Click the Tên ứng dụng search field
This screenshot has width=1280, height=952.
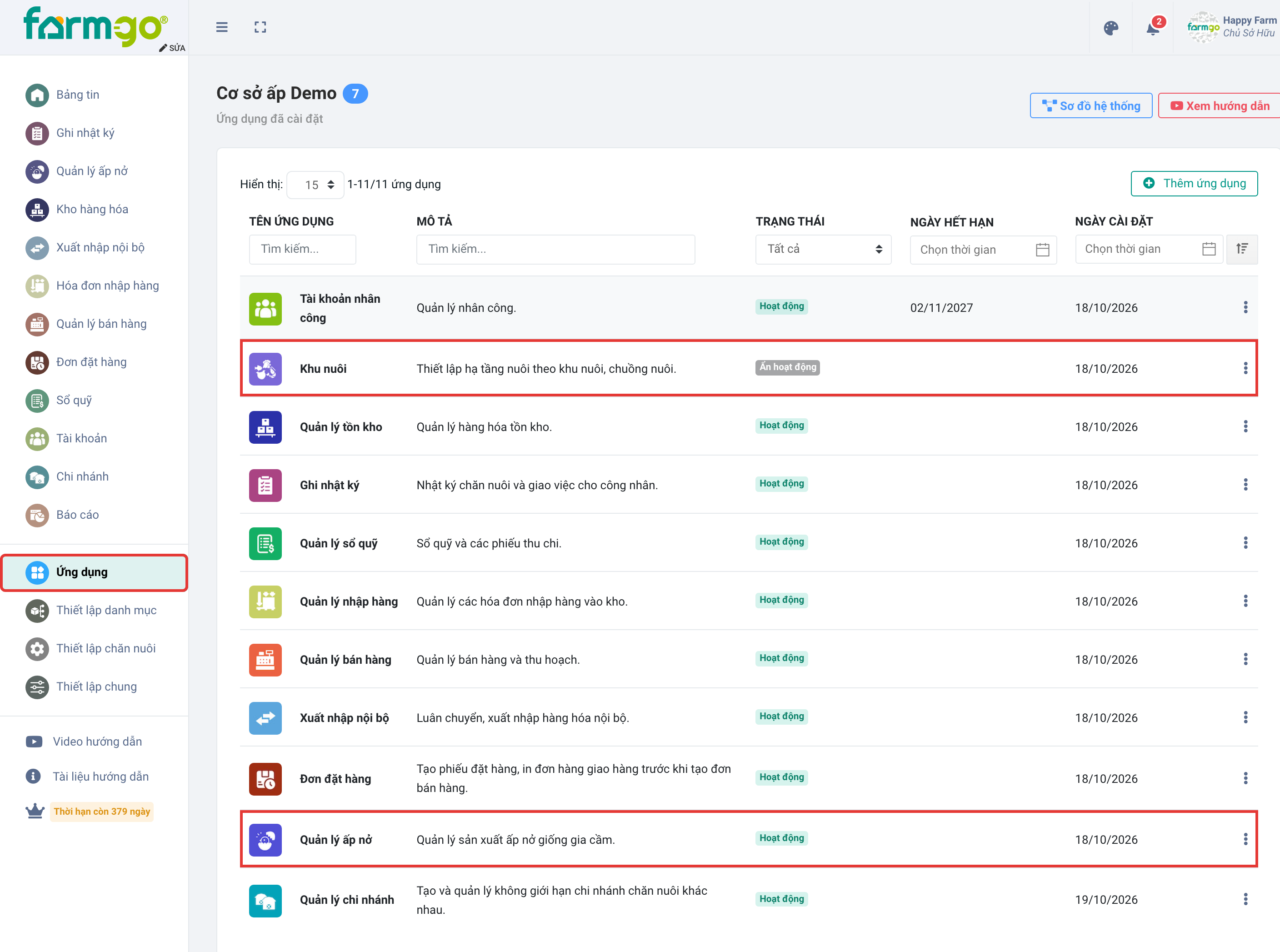(302, 249)
